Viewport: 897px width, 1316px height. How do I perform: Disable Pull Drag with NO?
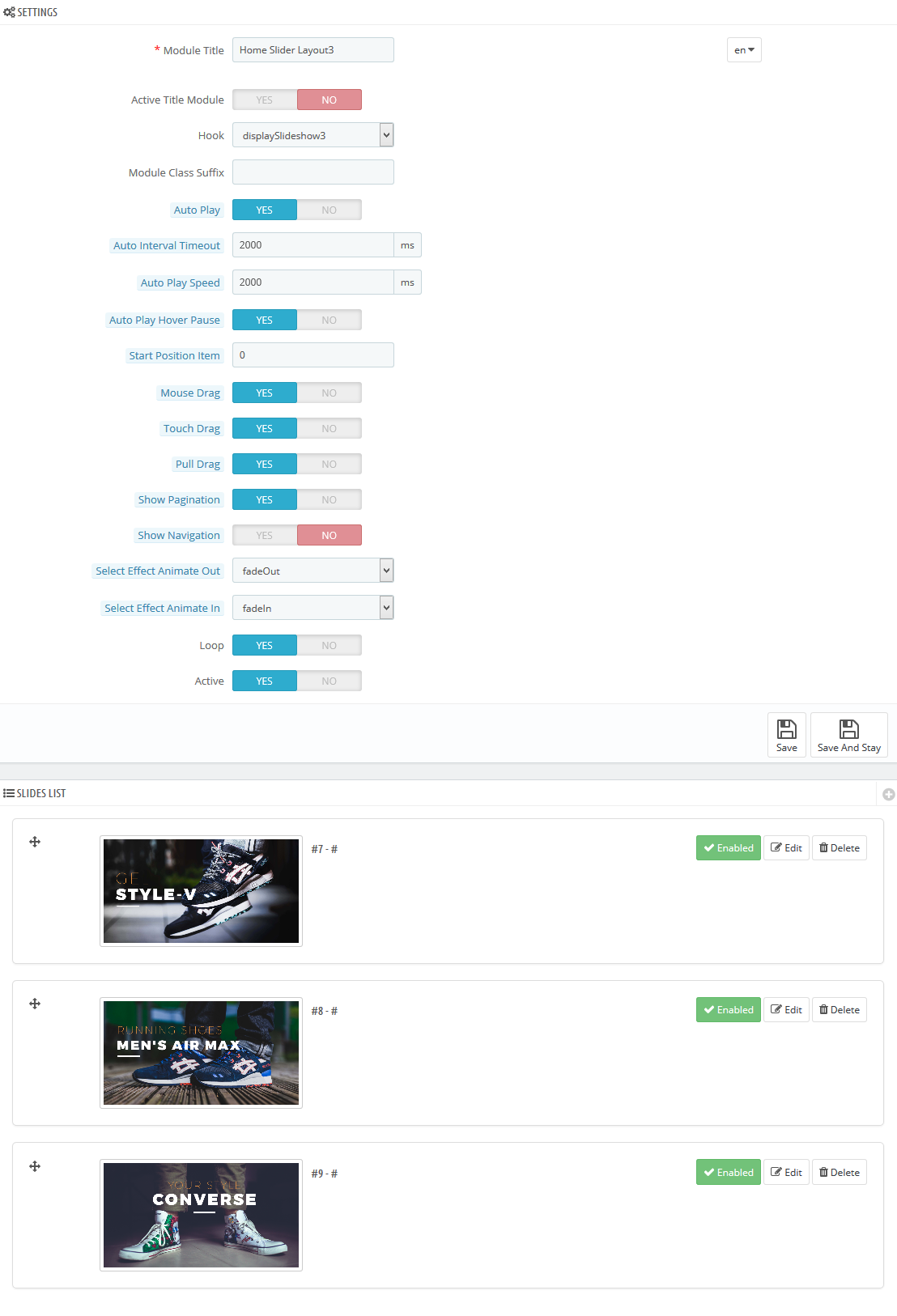point(329,464)
